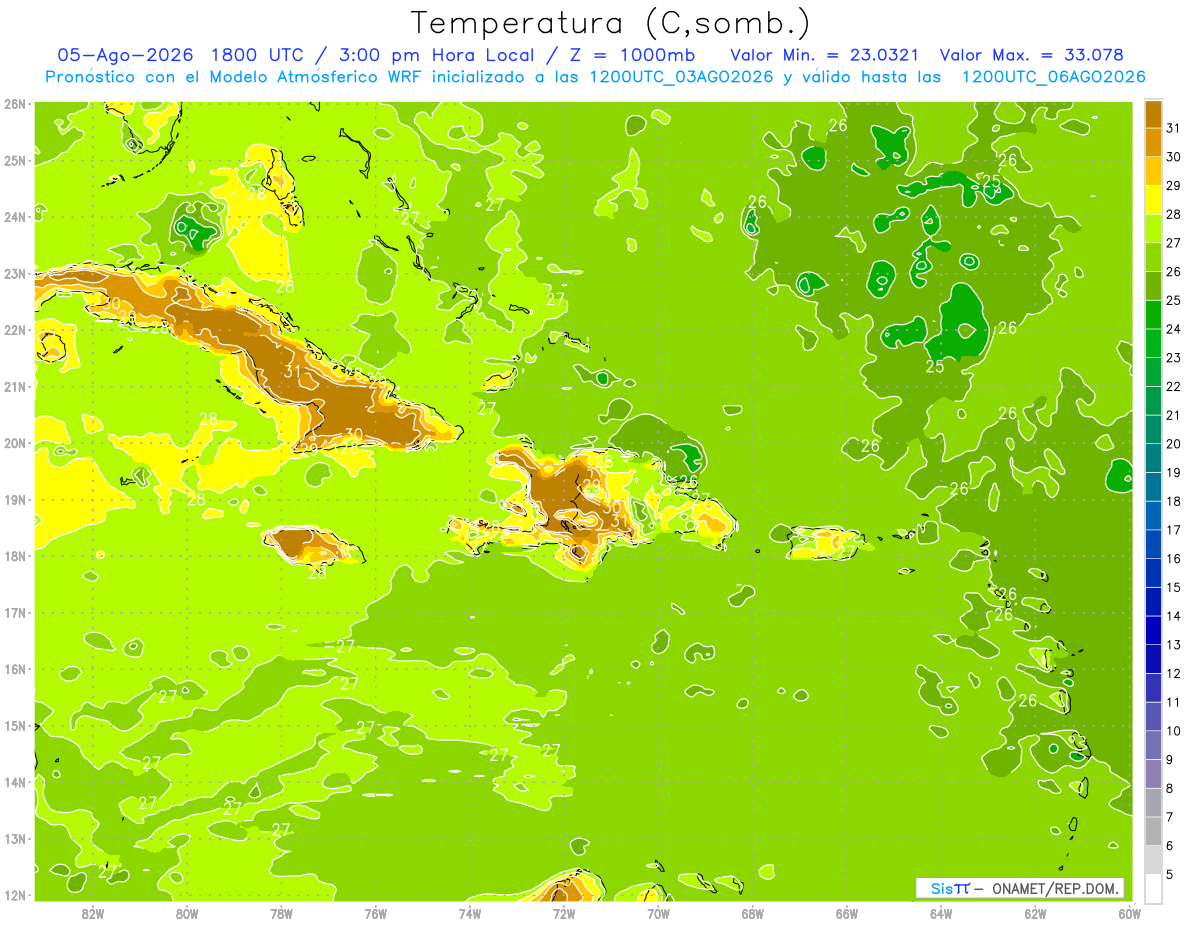Click the 12N latitude axis label
1200x927 pixels.
click(15, 895)
